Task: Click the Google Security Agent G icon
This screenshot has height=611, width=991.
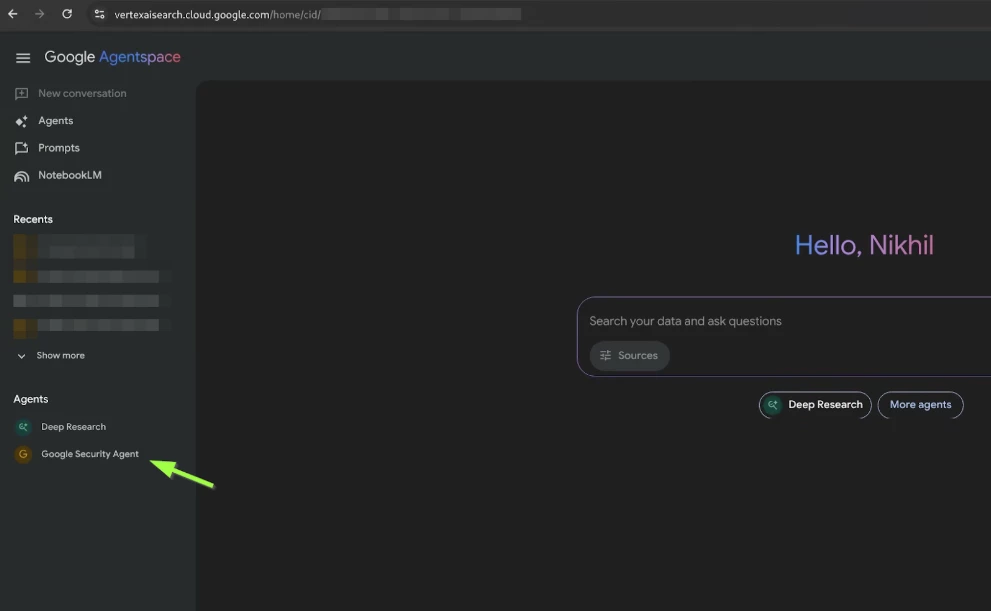Action: pos(23,454)
